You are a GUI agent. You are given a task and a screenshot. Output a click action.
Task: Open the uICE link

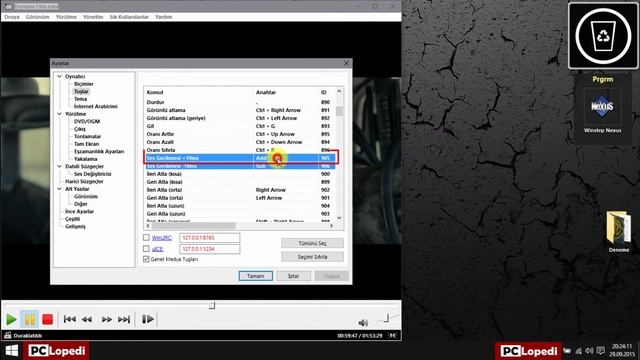[x=158, y=249]
